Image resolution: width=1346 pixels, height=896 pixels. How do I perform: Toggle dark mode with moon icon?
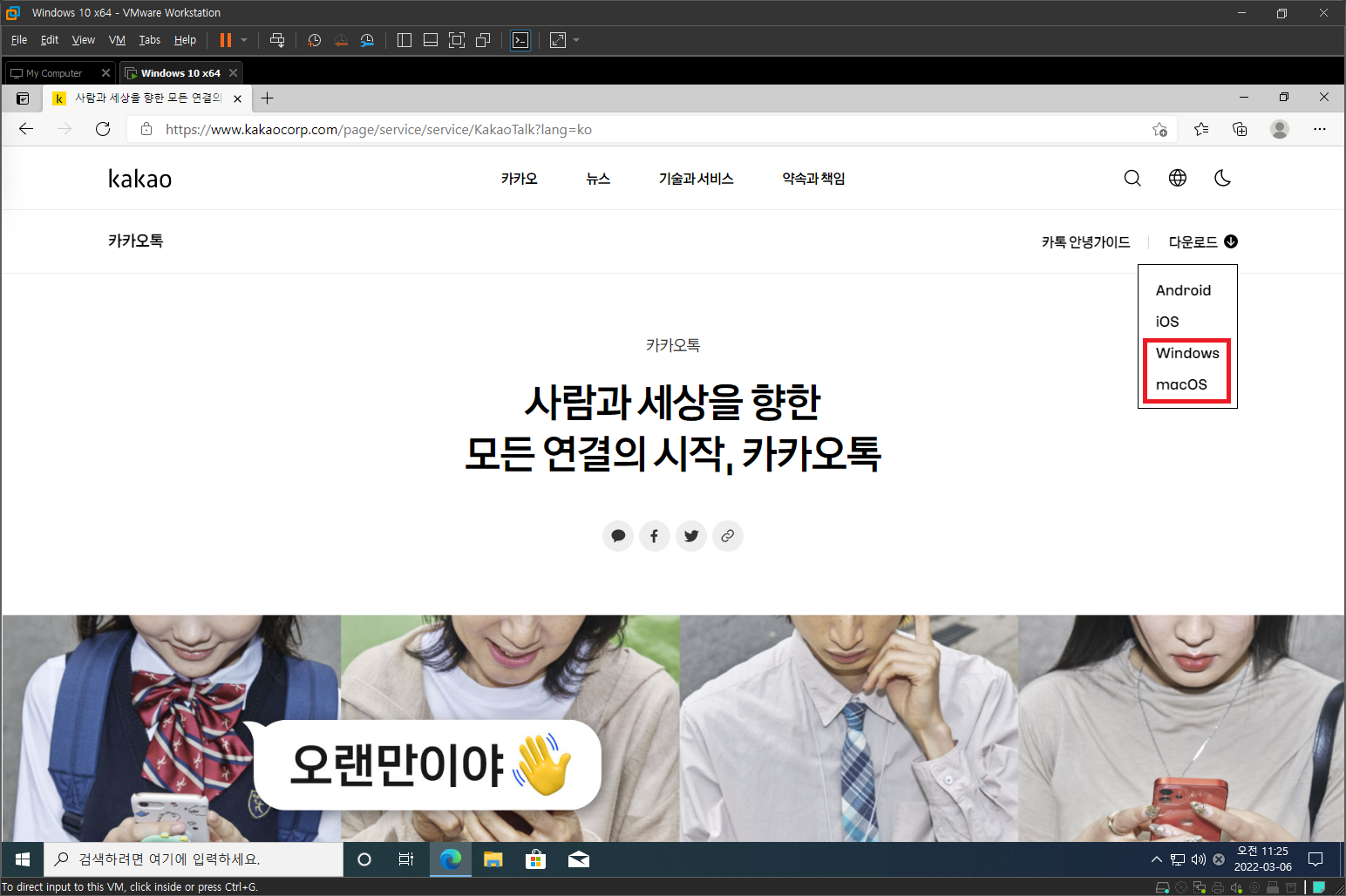pyautogui.click(x=1223, y=179)
